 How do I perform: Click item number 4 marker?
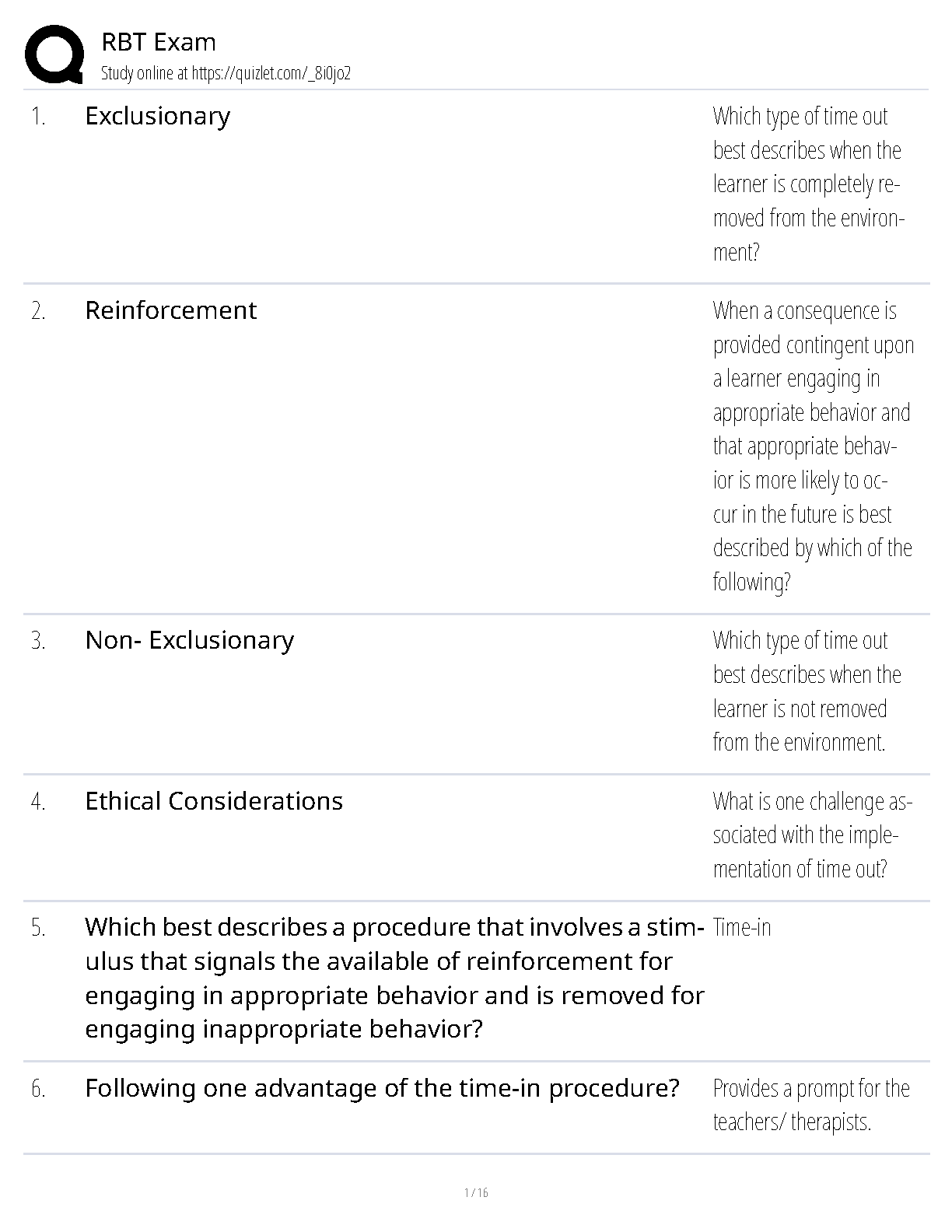click(38, 802)
